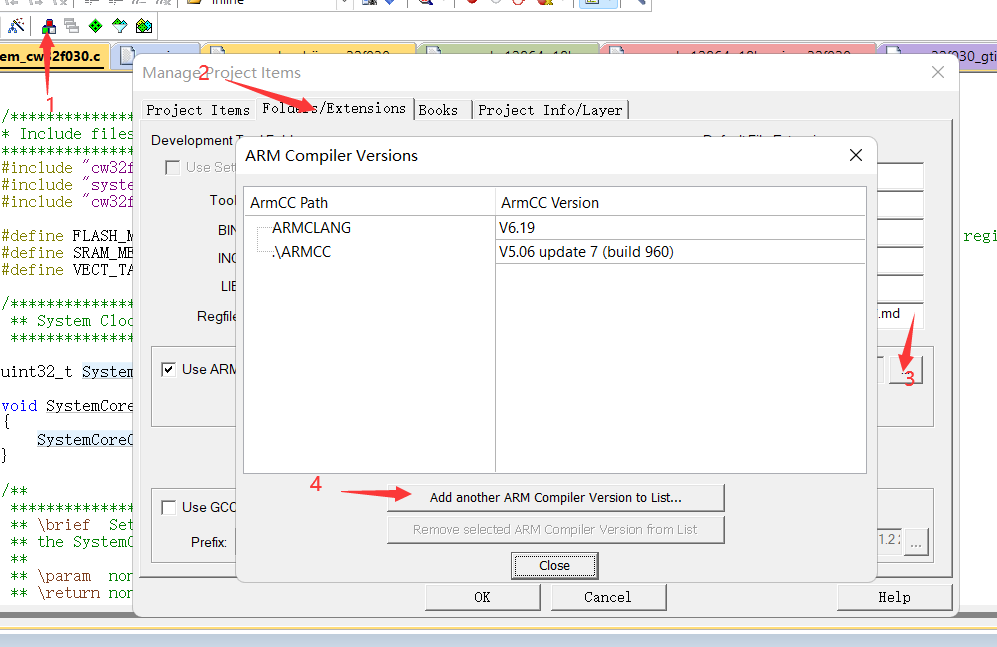Open the Project Info/Layer tab
The image size is (997, 647).
point(550,110)
